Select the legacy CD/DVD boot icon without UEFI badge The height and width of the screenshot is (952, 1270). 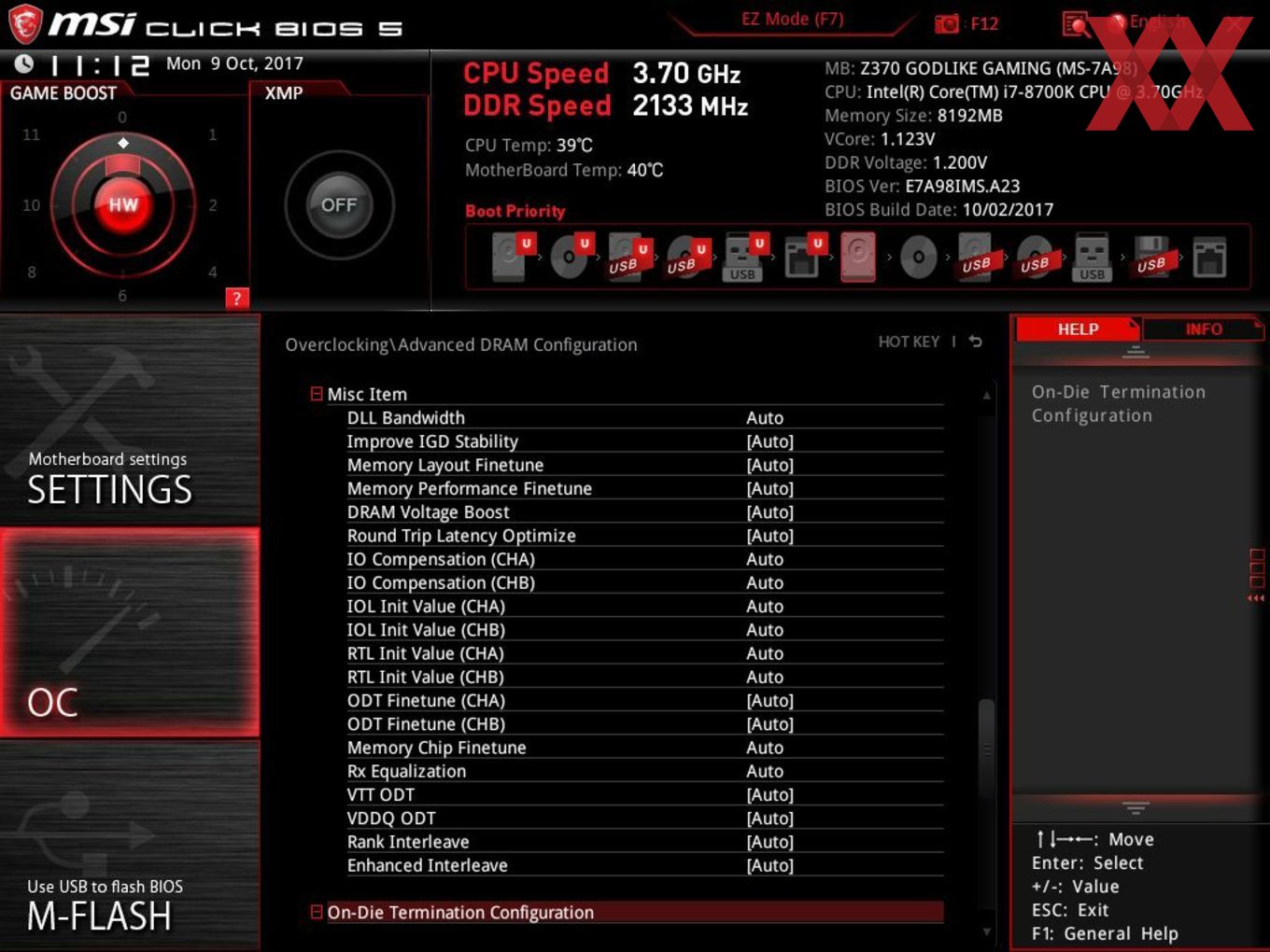[x=918, y=257]
